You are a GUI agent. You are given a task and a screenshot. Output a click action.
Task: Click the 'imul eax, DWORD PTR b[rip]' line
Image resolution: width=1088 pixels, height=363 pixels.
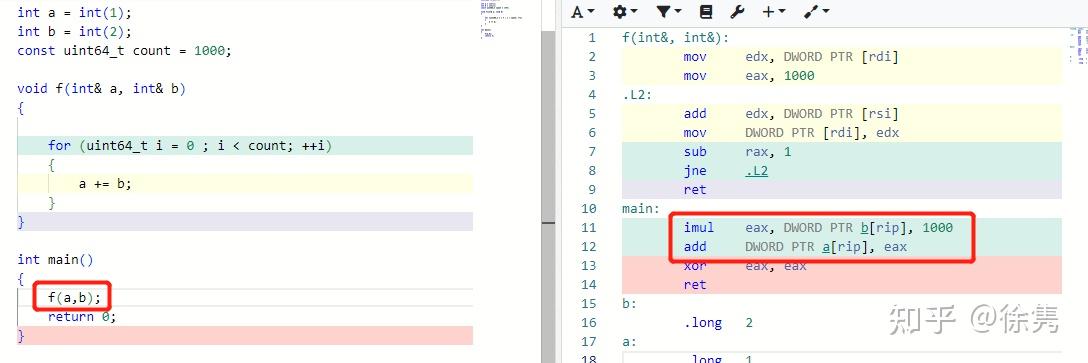817,228
